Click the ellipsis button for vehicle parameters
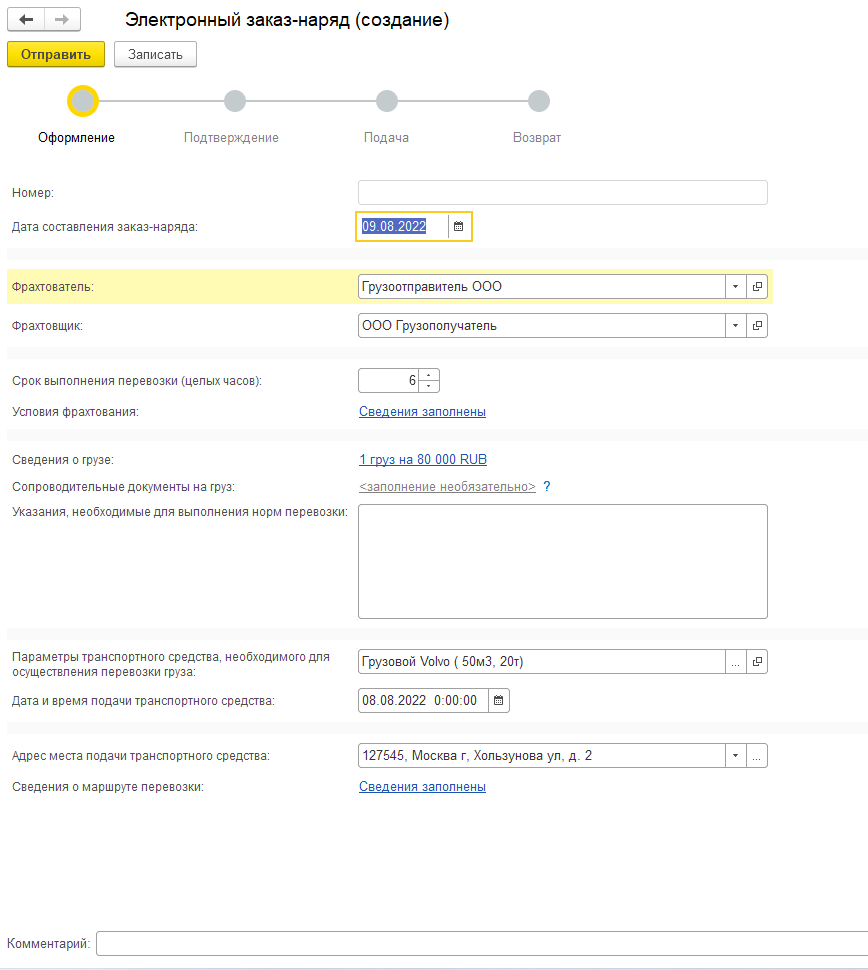This screenshot has width=868, height=970. 736,661
